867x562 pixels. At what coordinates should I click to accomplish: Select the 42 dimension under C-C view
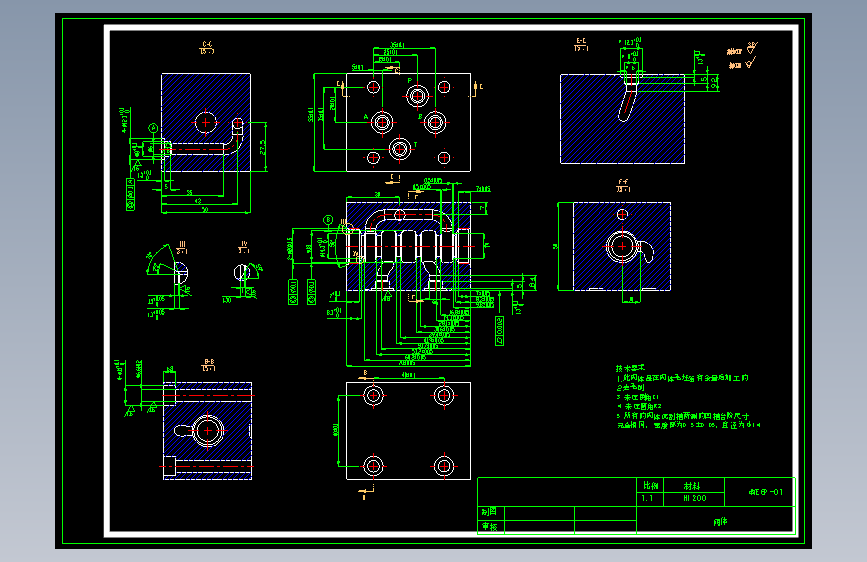pyautogui.click(x=198, y=201)
